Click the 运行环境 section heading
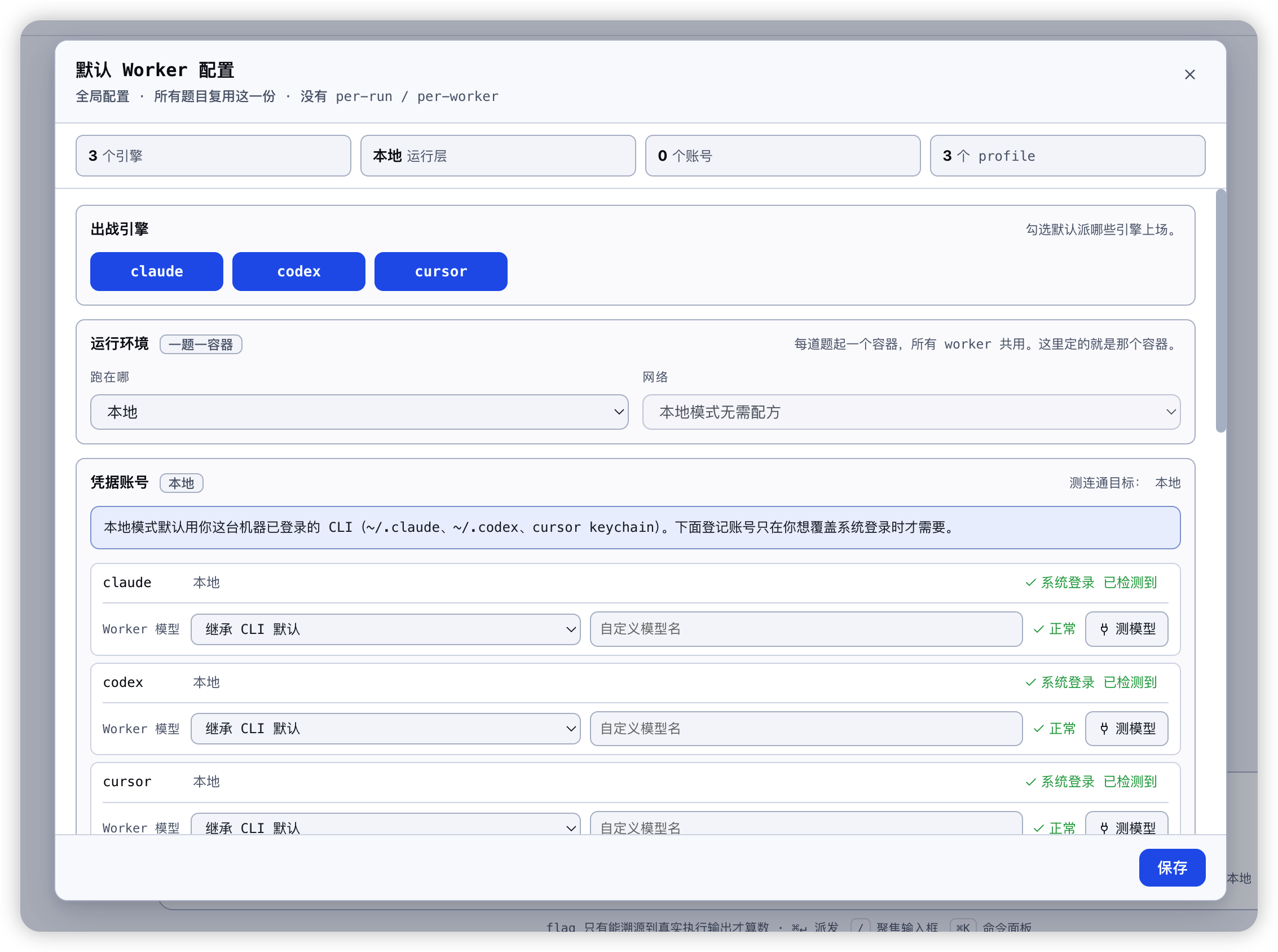1278x952 pixels. click(x=119, y=344)
